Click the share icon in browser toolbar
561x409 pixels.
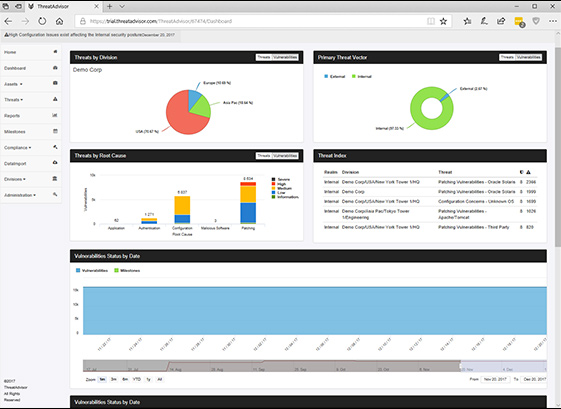pos(501,21)
